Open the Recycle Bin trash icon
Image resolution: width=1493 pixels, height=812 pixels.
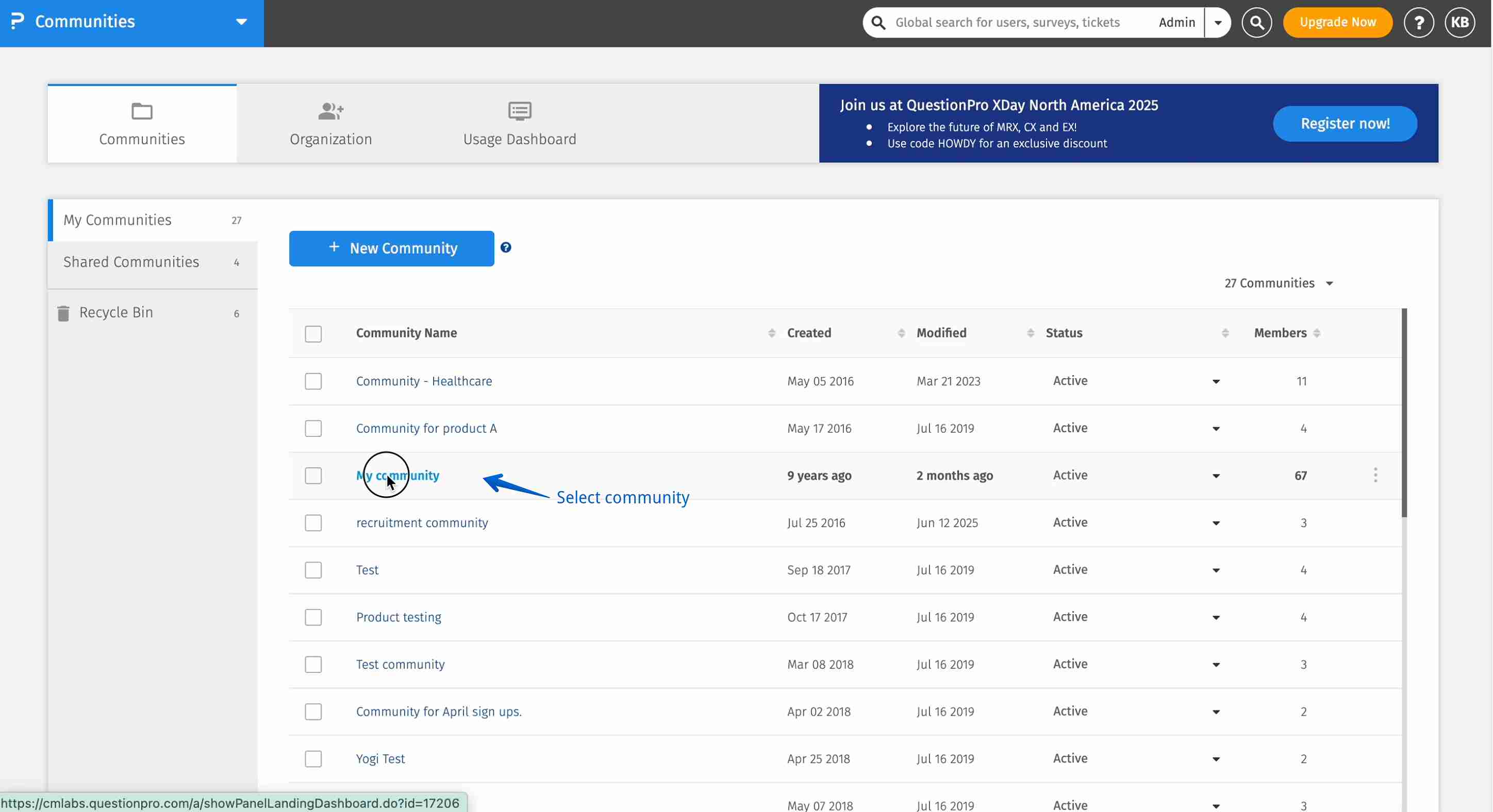click(63, 313)
